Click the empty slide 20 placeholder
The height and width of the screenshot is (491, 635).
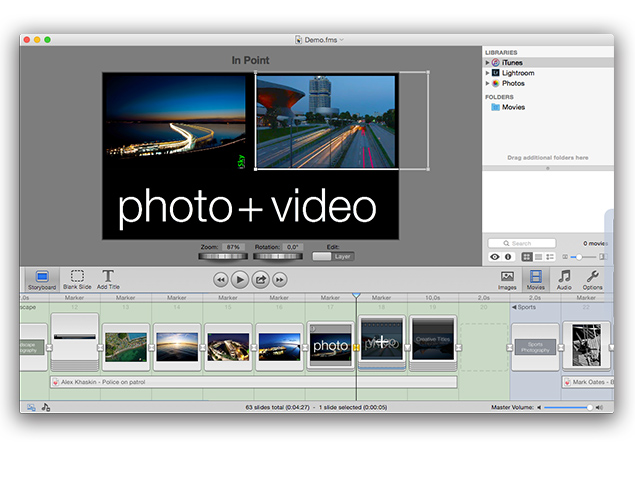click(x=484, y=347)
